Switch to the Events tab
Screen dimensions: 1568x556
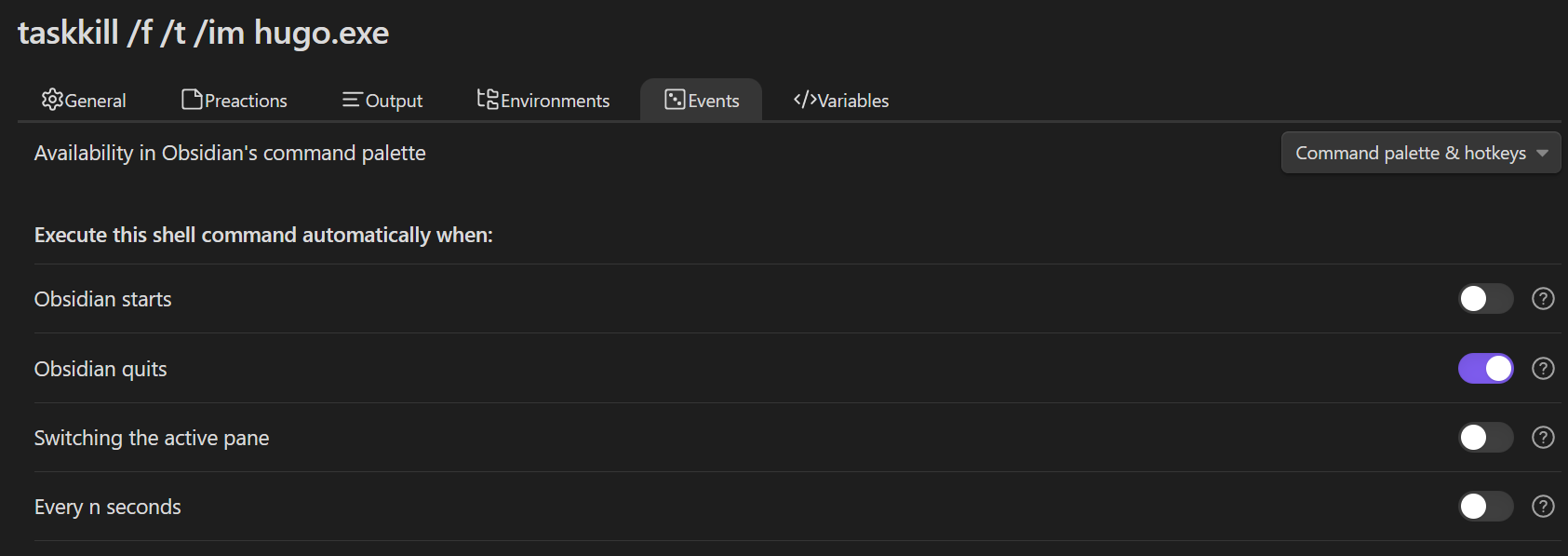pyautogui.click(x=702, y=101)
